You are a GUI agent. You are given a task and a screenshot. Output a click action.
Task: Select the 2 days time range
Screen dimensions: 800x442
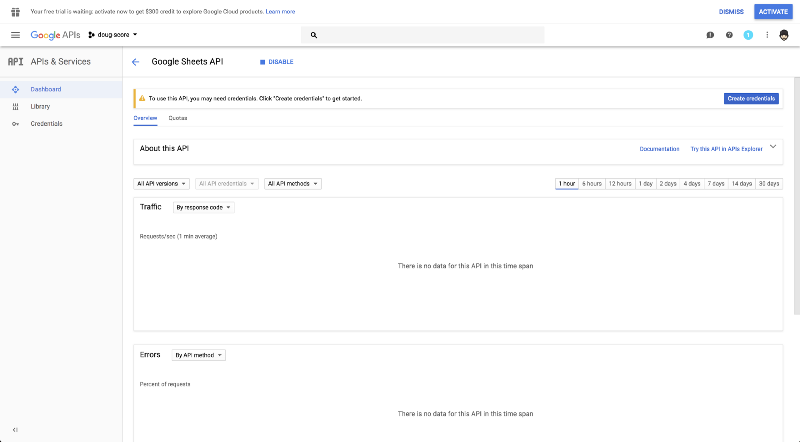668,184
